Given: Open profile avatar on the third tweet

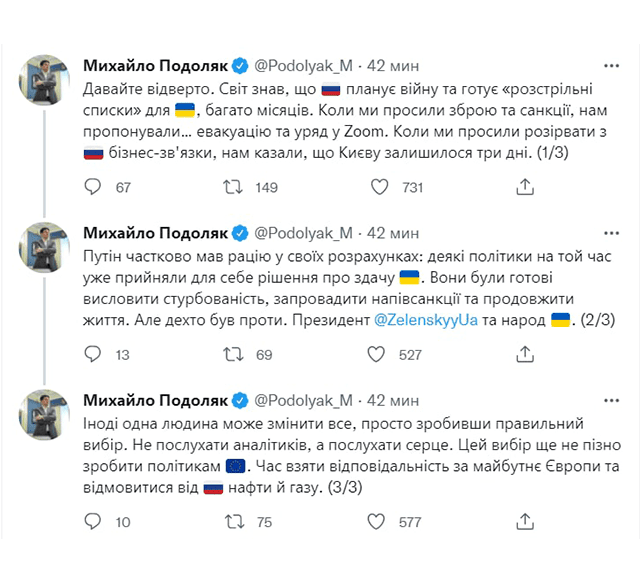Looking at the screenshot, I should coord(46,414).
